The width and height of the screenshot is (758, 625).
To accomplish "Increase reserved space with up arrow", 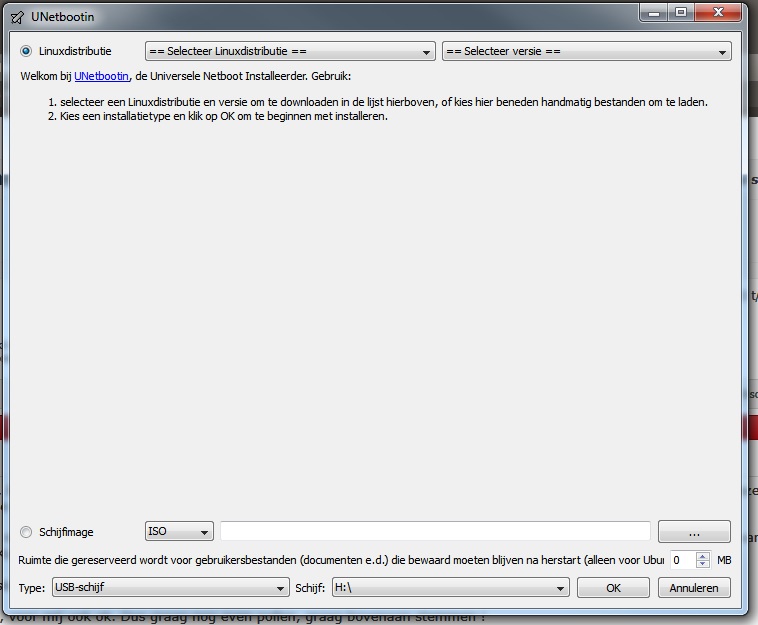I will coord(702,556).
